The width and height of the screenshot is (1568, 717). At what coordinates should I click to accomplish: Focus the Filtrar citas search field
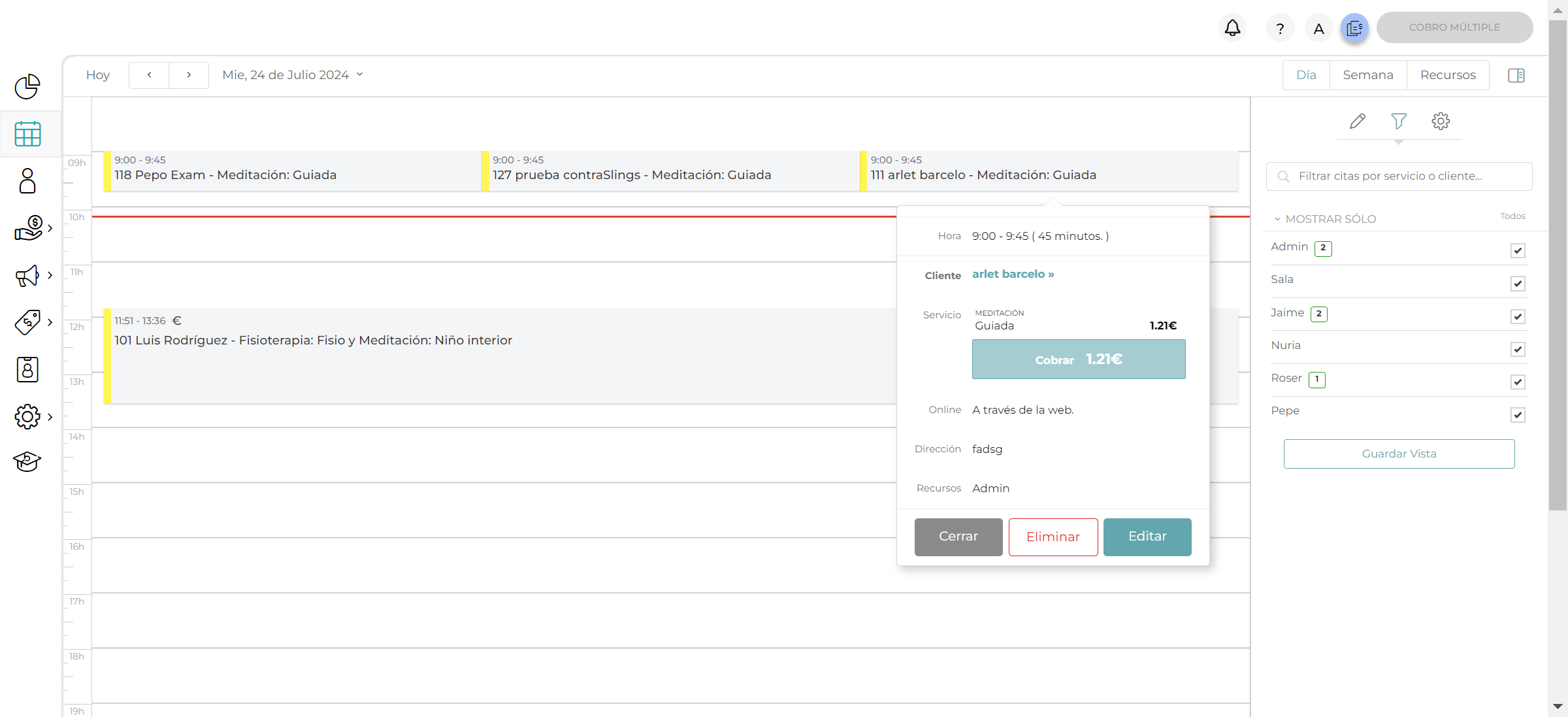(x=1399, y=176)
